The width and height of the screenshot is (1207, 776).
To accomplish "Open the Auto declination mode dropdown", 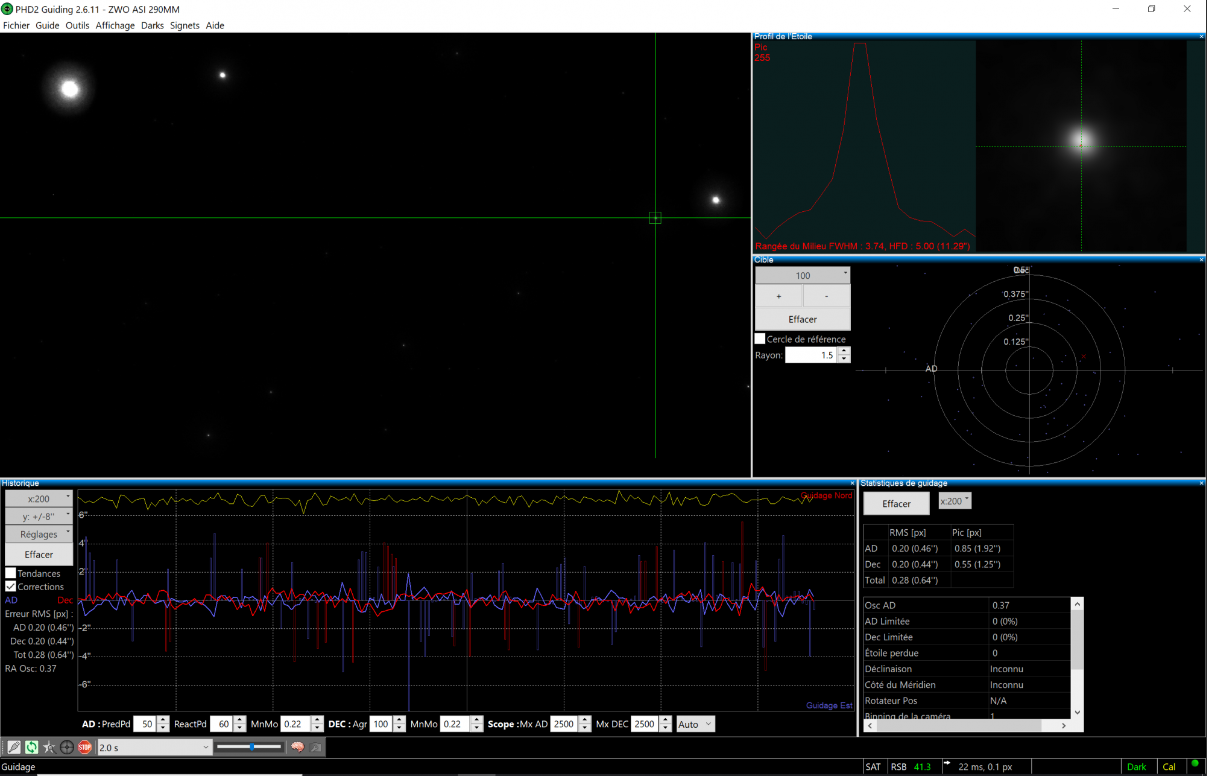I will (x=695, y=724).
